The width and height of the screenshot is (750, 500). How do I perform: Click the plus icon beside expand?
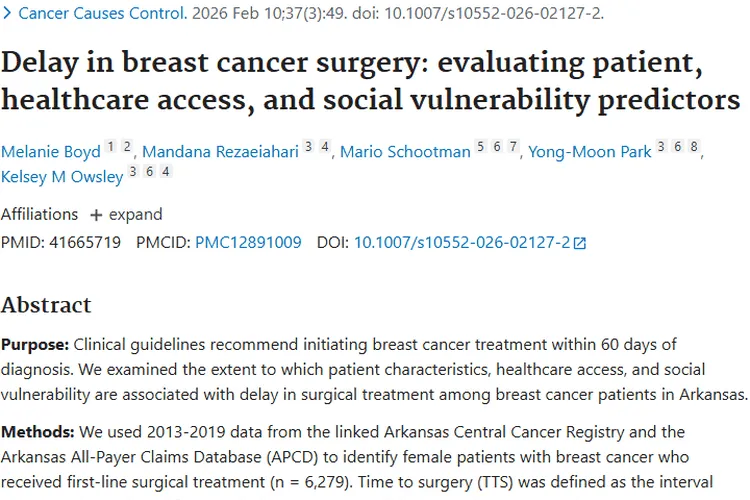point(96,215)
